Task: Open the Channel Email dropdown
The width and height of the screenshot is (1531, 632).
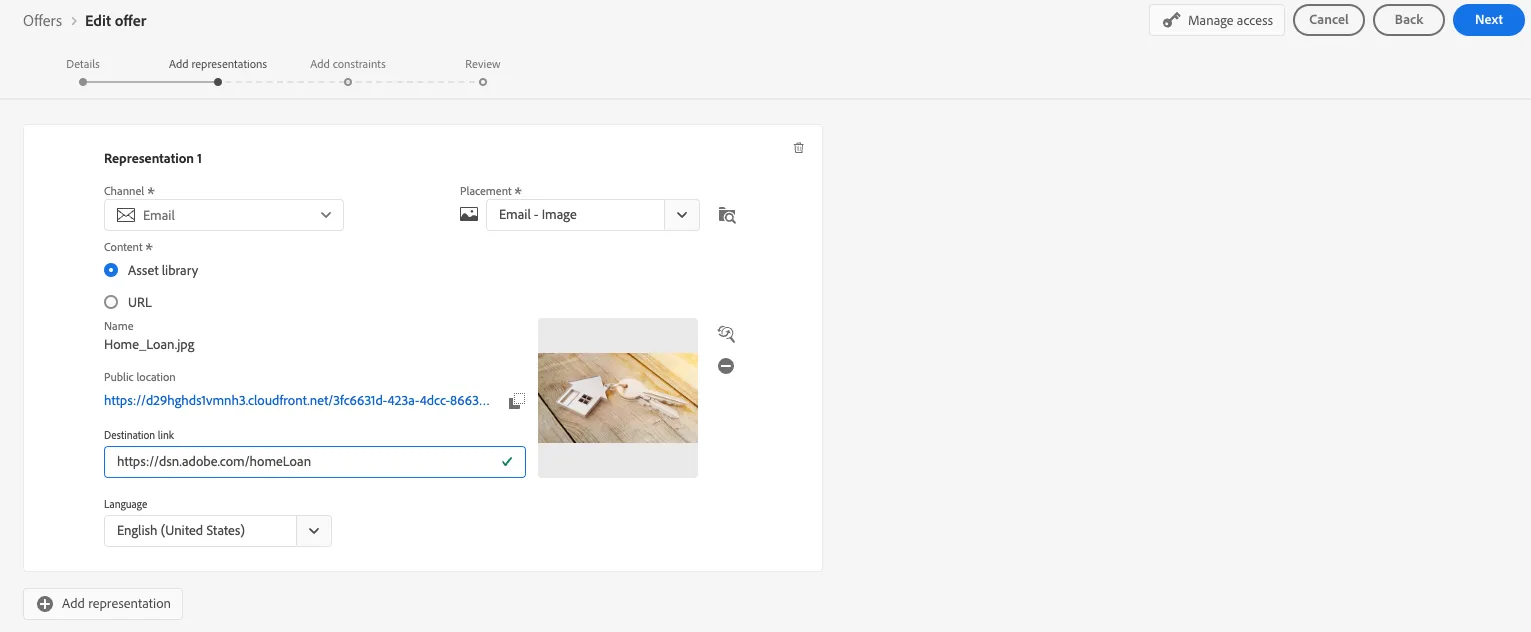Action: [224, 215]
